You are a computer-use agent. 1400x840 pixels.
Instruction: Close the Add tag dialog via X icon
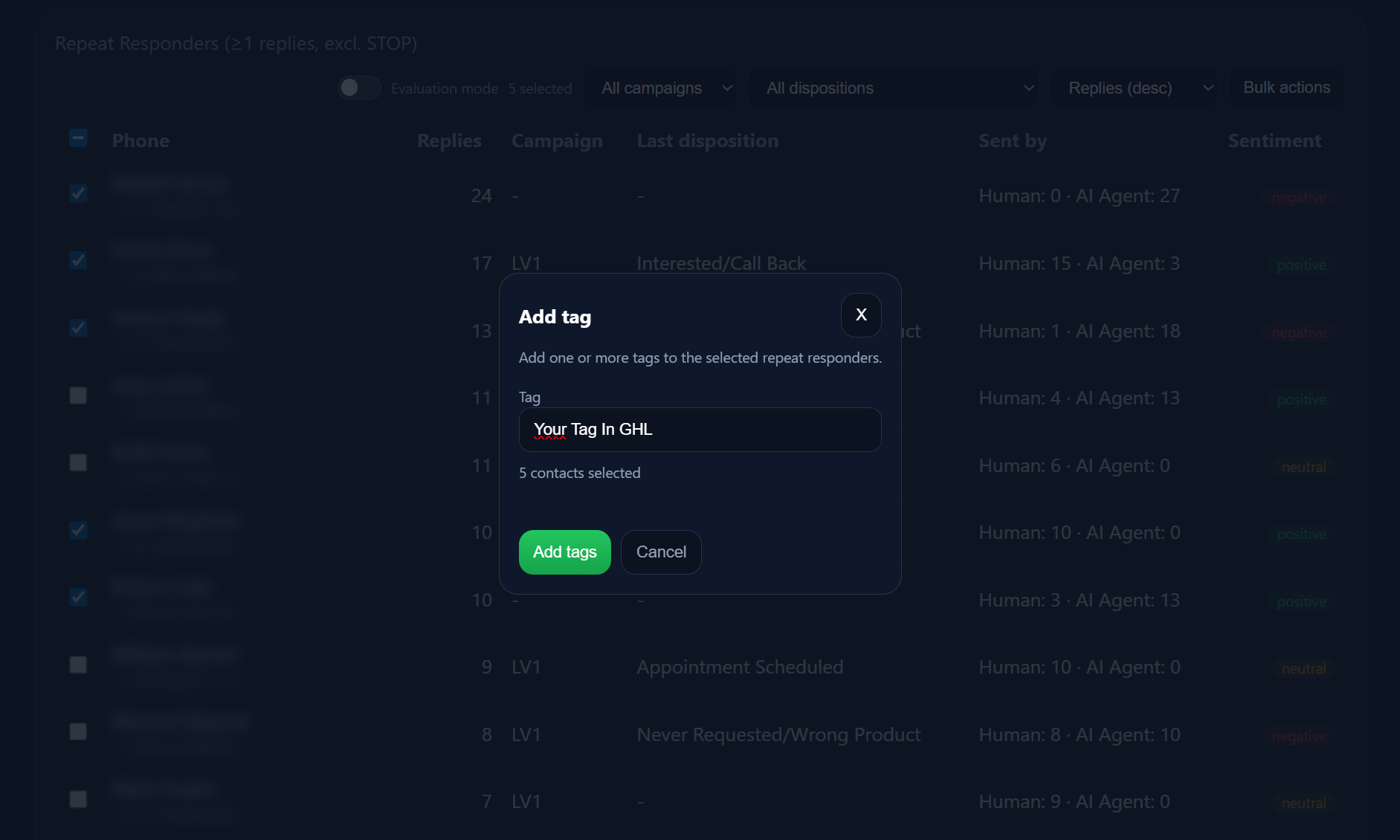coord(860,314)
